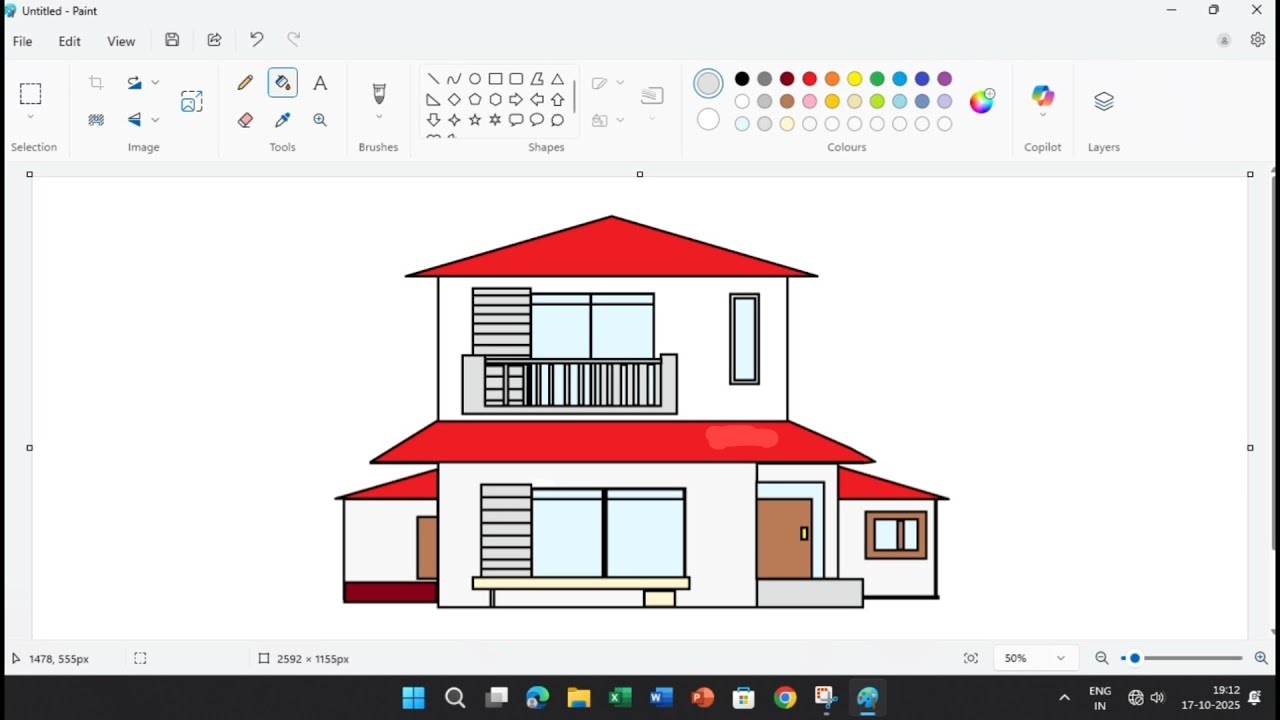Image resolution: width=1280 pixels, height=720 pixels.
Task: Click the Save icon
Action: pyautogui.click(x=172, y=40)
